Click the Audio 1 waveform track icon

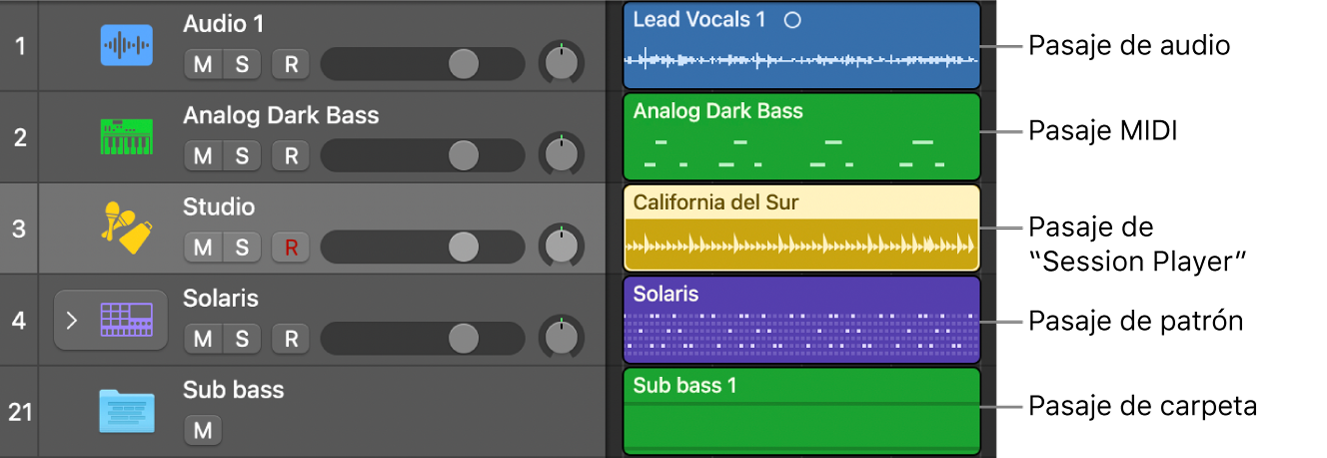(x=126, y=46)
